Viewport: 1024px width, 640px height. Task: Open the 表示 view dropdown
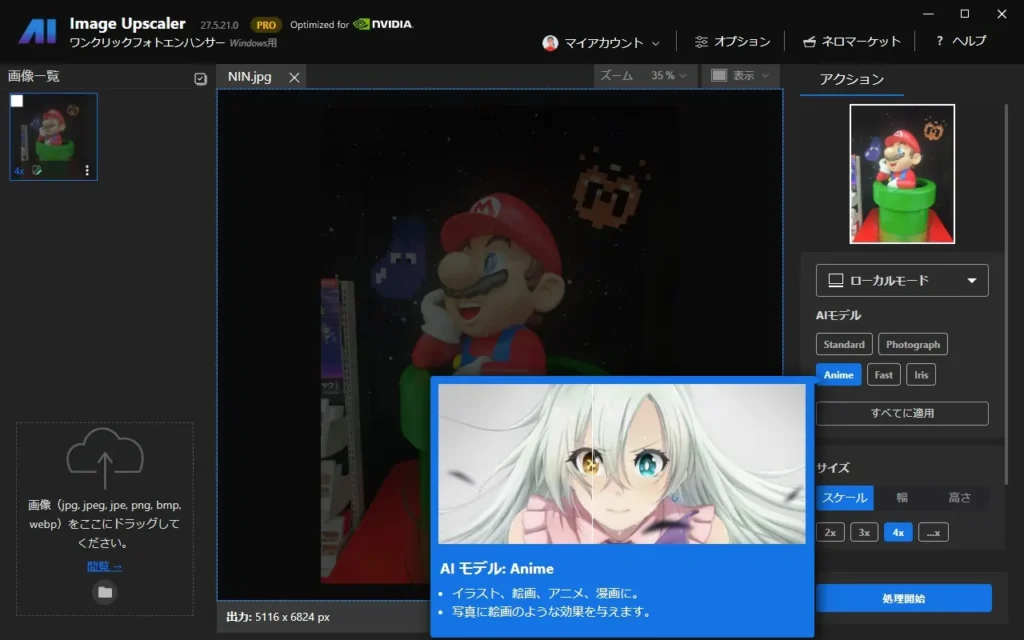pyautogui.click(x=741, y=76)
